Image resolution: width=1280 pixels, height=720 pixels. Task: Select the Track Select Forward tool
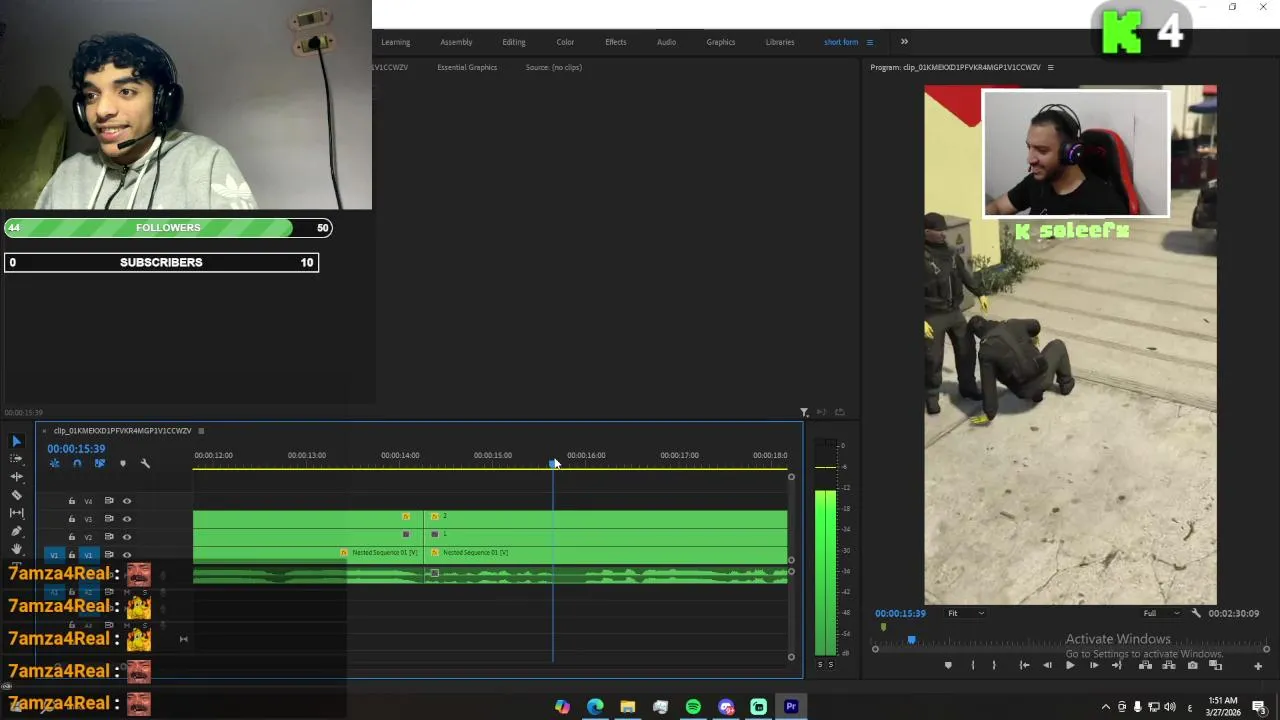click(x=16, y=458)
